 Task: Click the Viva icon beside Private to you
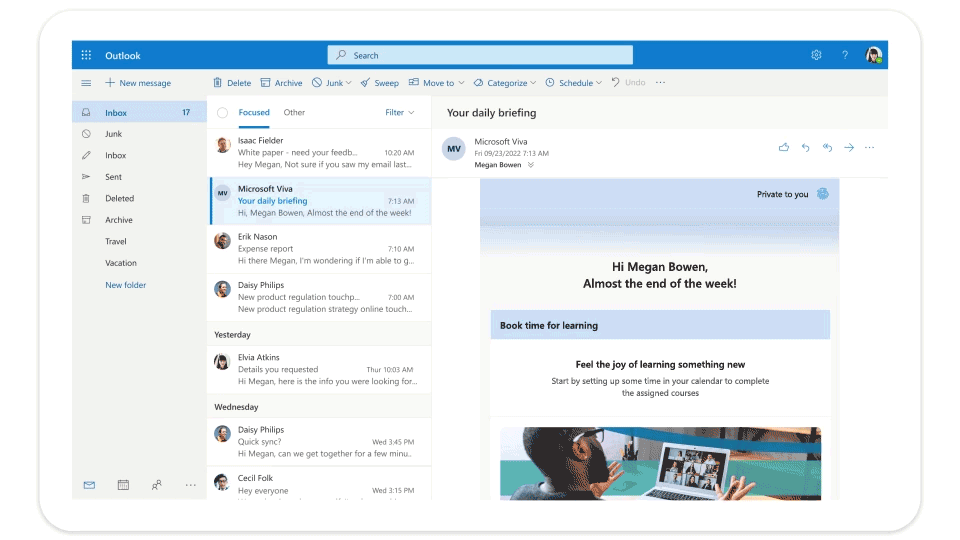(823, 194)
